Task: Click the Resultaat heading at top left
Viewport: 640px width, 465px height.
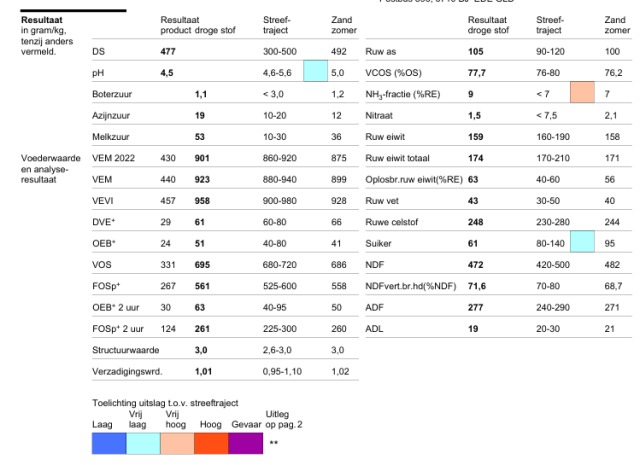Action: pos(42,20)
